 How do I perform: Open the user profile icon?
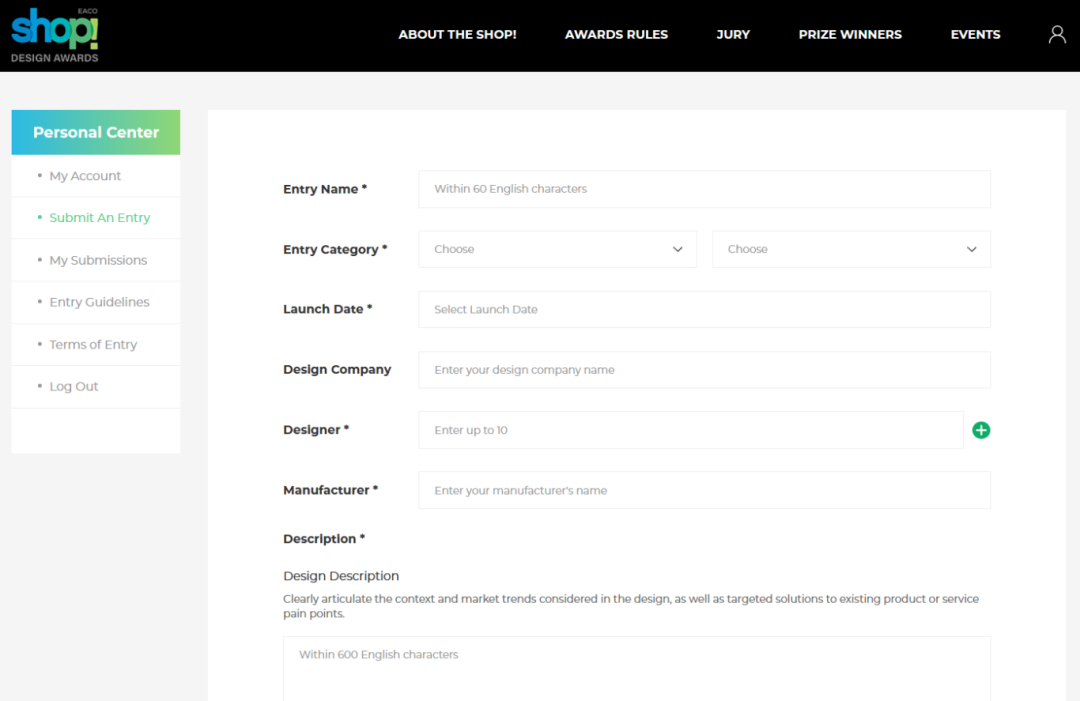(1057, 35)
